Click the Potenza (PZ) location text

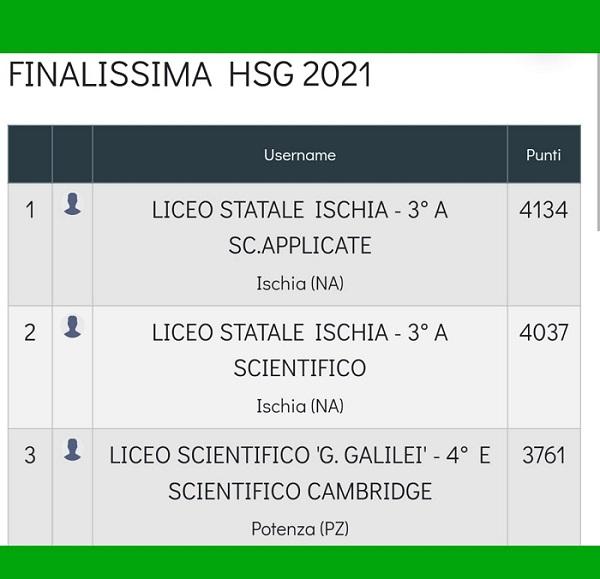click(300, 529)
